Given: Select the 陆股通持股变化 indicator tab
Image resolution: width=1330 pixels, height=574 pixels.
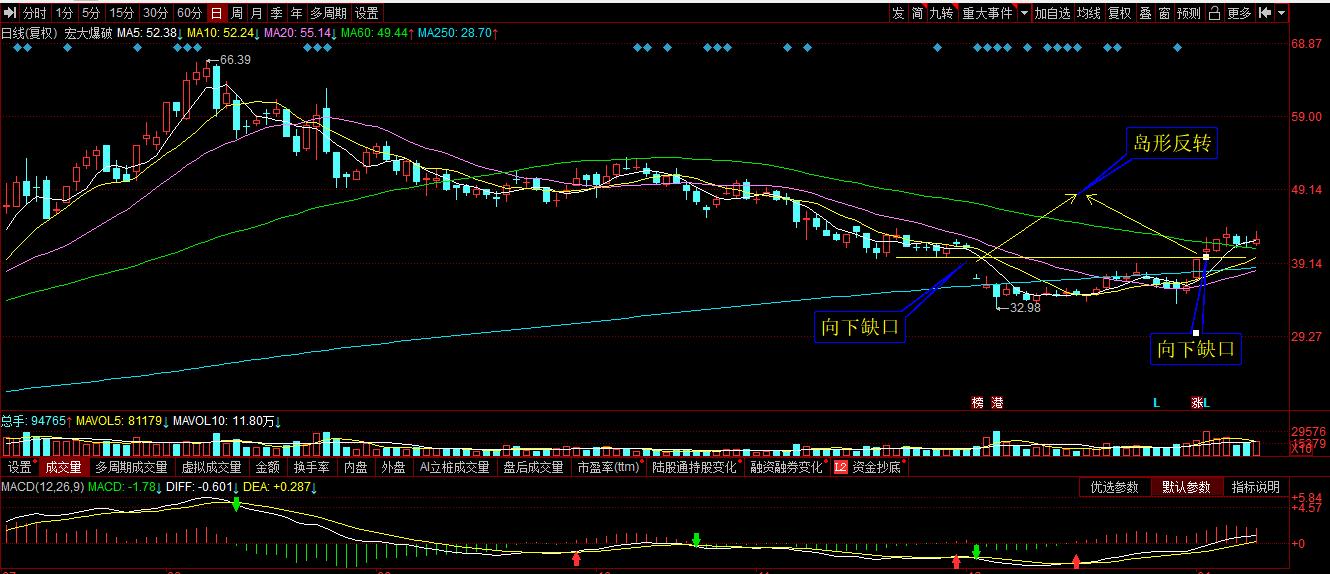Looking at the screenshot, I should coord(695,467).
